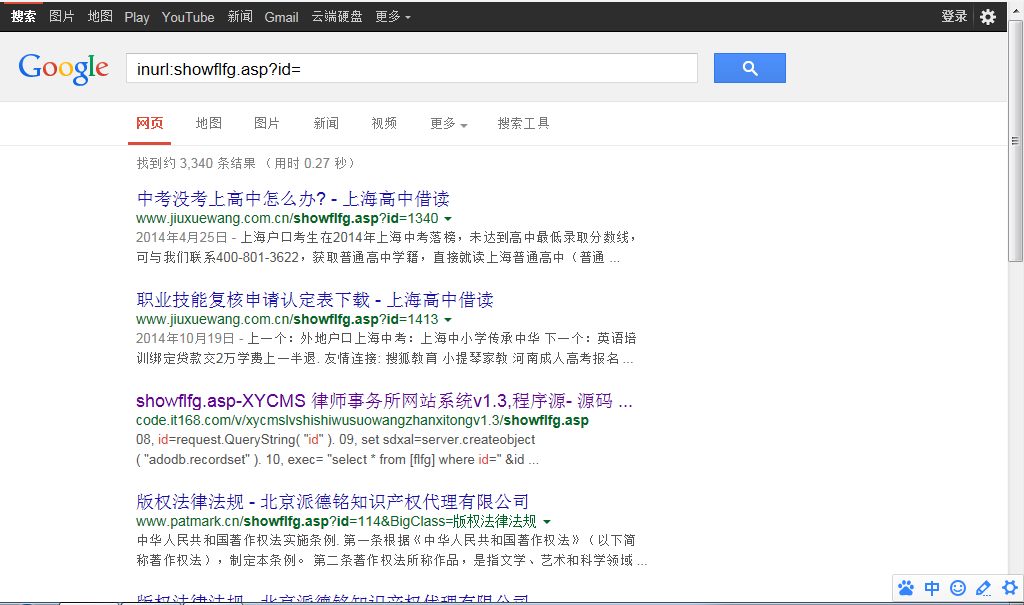Go to the Google logo homepage

[63, 69]
